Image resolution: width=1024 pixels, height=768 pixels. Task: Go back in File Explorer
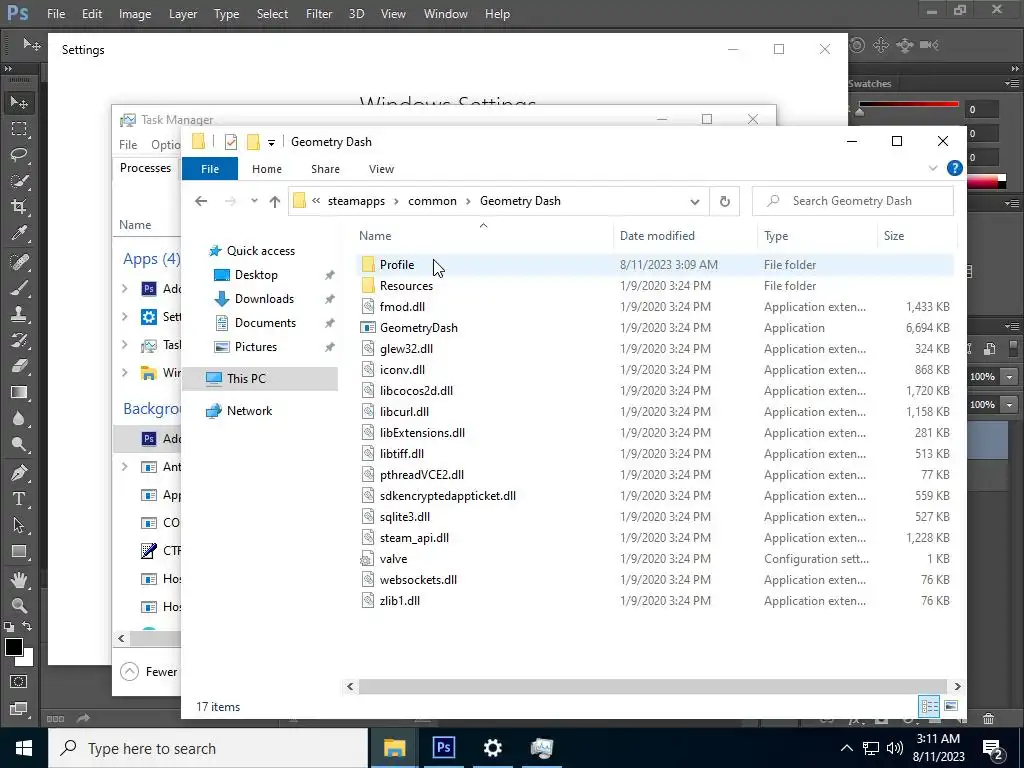(x=201, y=201)
